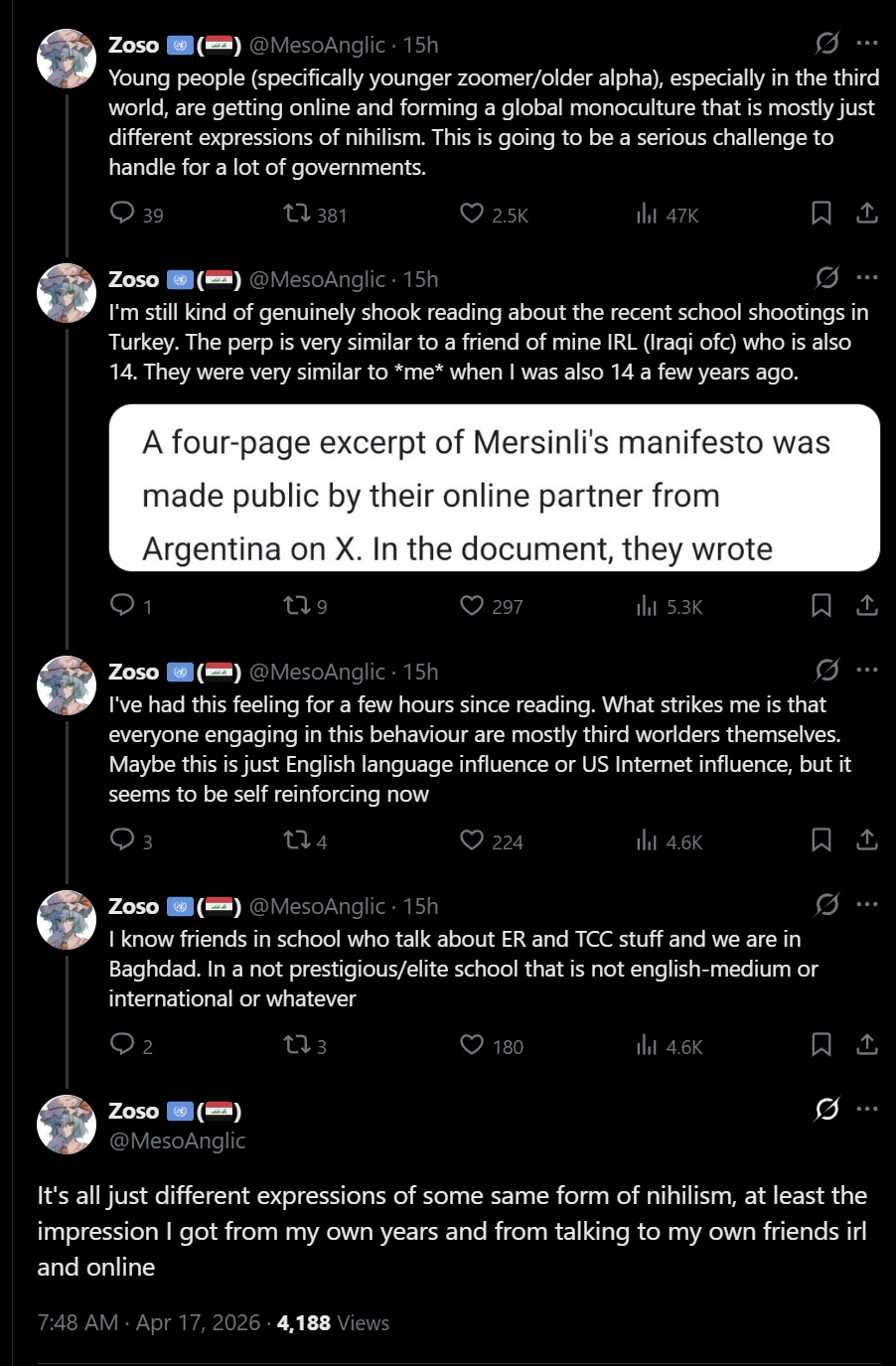Click @MesoAnglic handle on the main tweet
The width and height of the screenshot is (896, 1366).
pos(177,1140)
